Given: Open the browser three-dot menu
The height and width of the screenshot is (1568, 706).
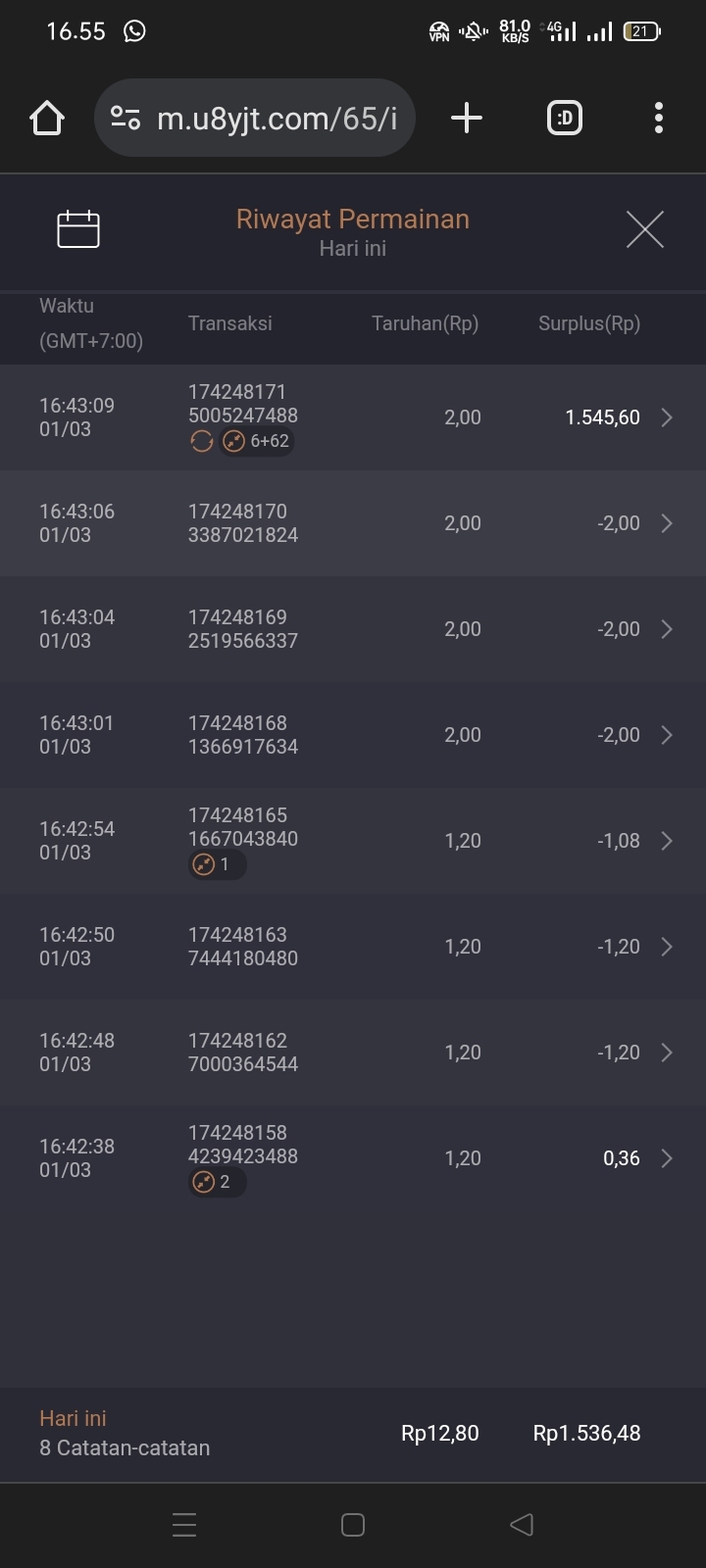Looking at the screenshot, I should pyautogui.click(x=659, y=119).
